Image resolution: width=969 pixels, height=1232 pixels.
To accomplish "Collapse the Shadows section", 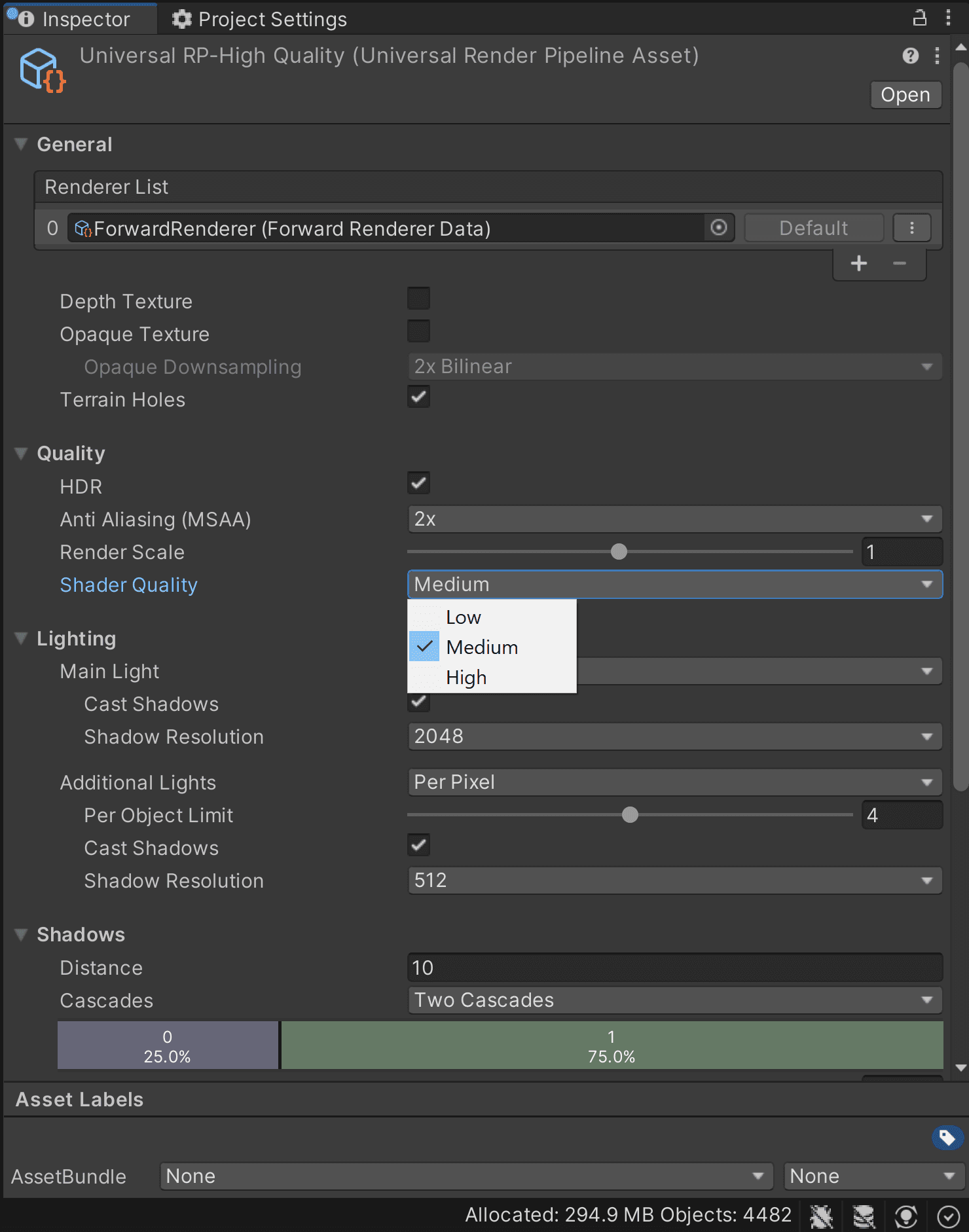I will (22, 934).
